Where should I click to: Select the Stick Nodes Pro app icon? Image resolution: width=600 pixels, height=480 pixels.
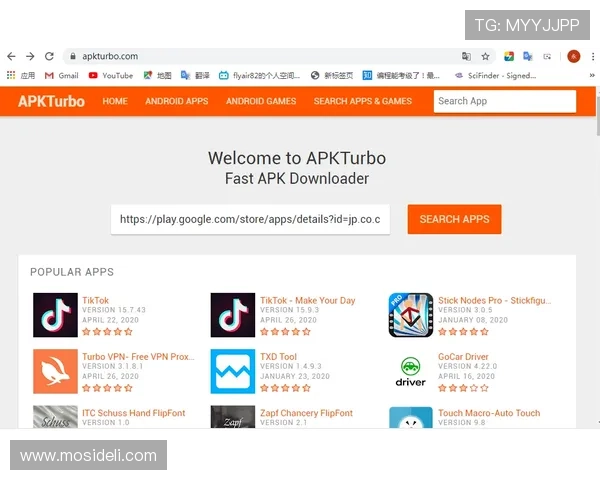coord(410,315)
